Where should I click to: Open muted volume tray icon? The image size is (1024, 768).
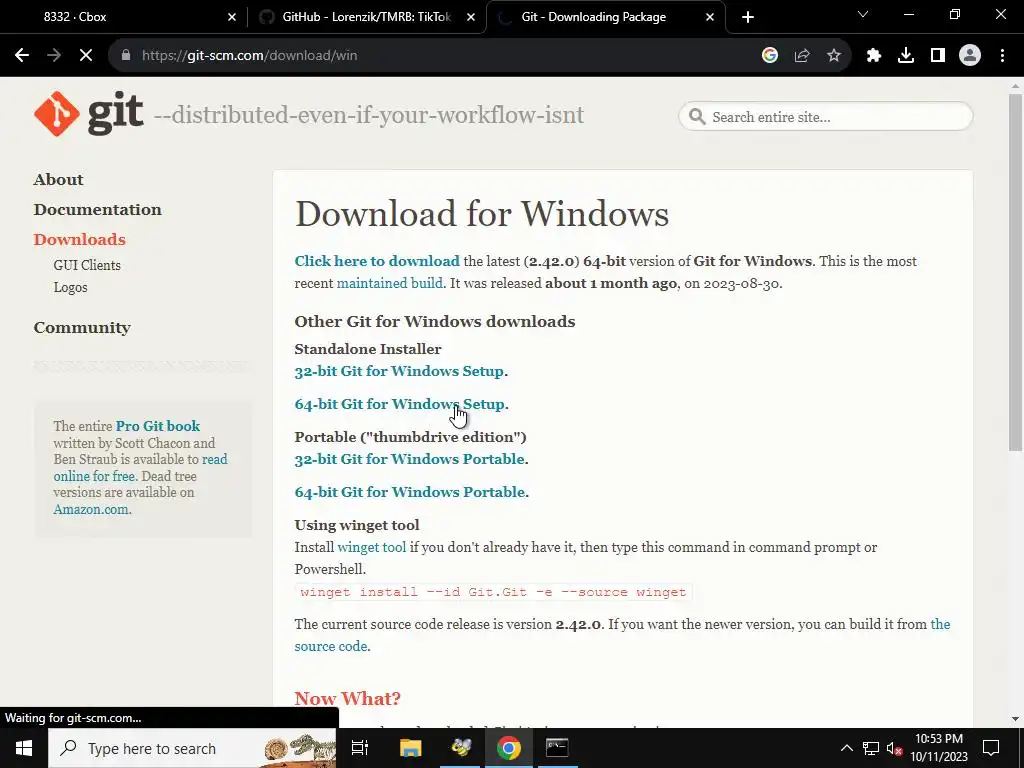(894, 748)
